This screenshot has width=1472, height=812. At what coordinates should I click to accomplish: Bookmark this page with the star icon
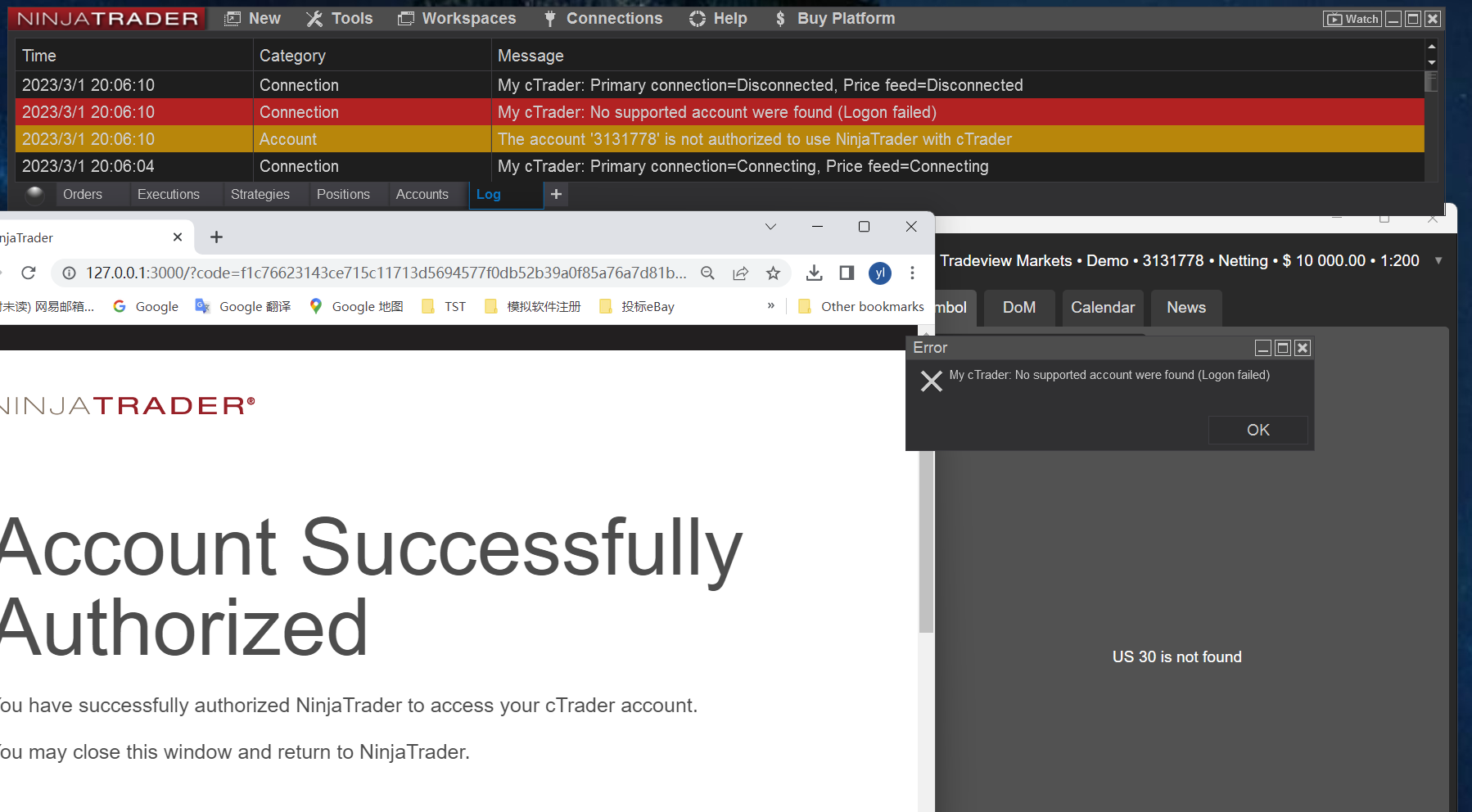(x=773, y=273)
